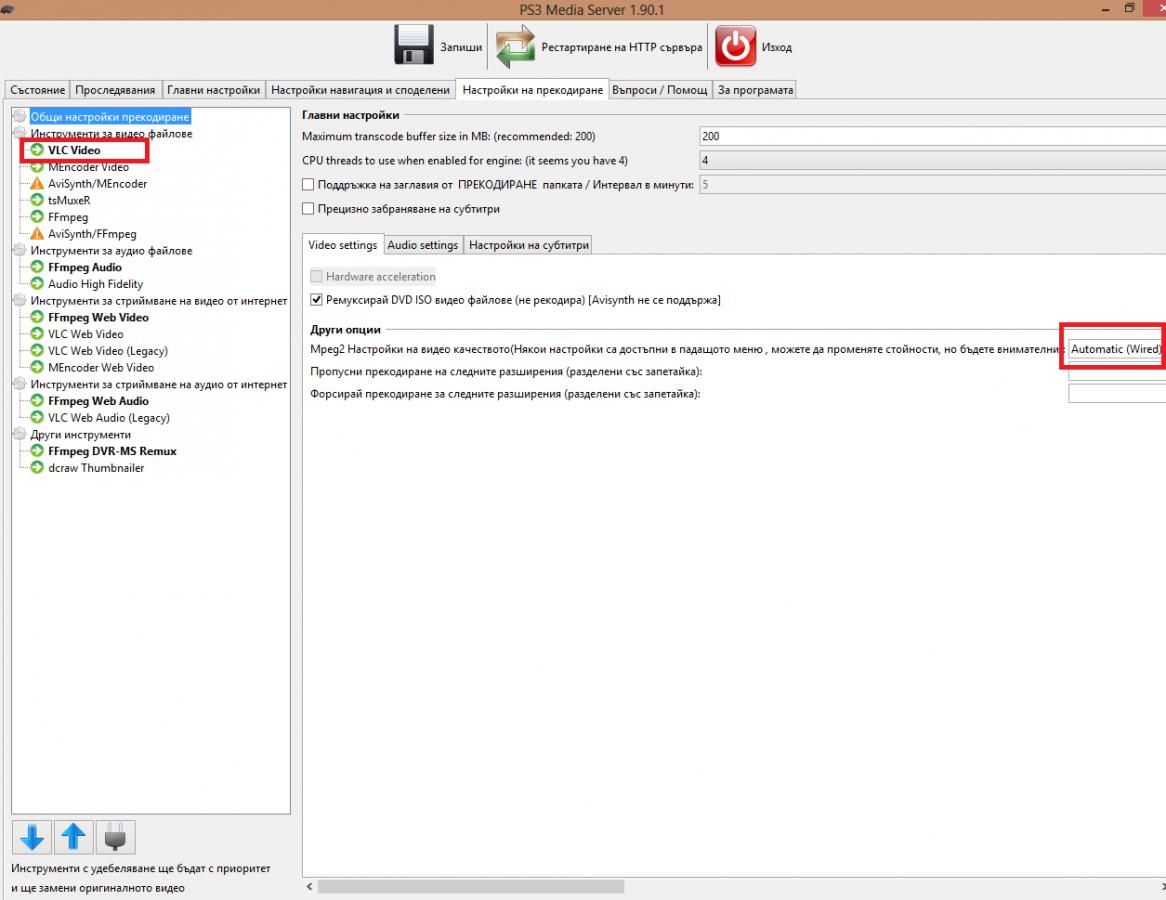
Task: Select dcraw Thumbnailer tree entry
Action: (x=96, y=468)
